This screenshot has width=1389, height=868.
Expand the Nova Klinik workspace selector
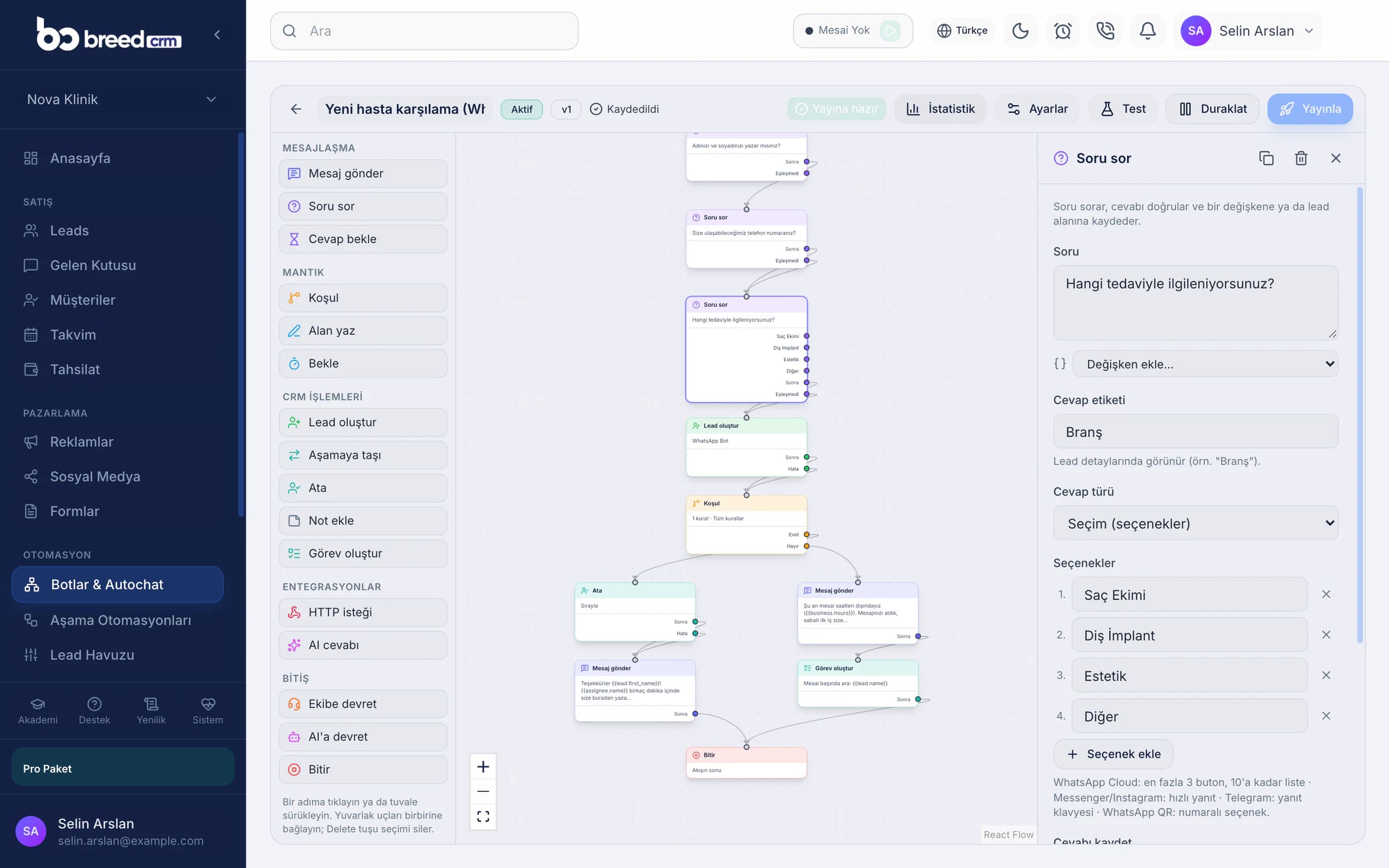click(122, 100)
